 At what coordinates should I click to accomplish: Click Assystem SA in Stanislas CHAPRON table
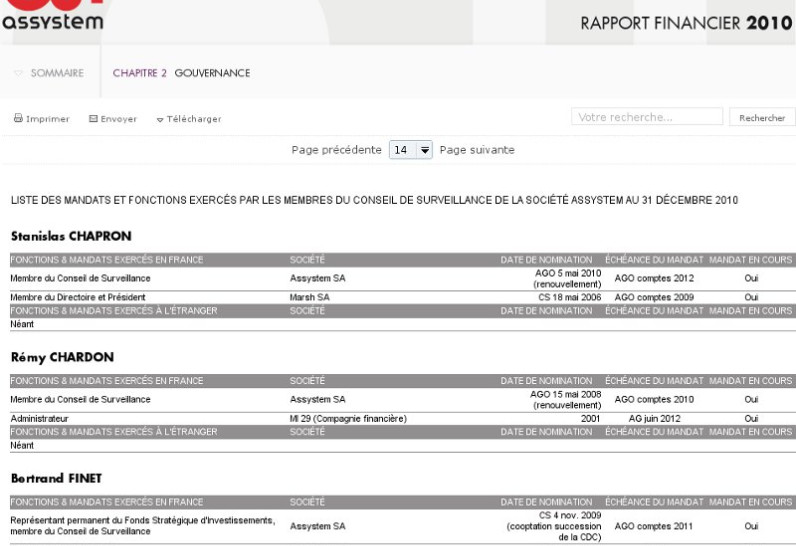click(318, 278)
